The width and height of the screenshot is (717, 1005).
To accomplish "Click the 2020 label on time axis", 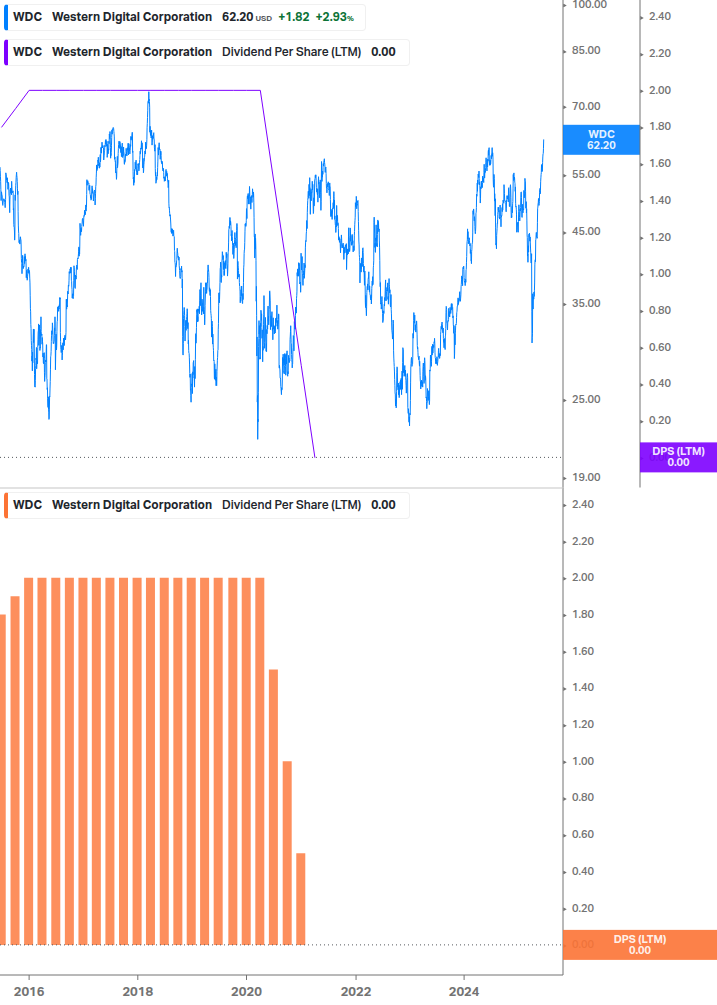I will [x=247, y=992].
